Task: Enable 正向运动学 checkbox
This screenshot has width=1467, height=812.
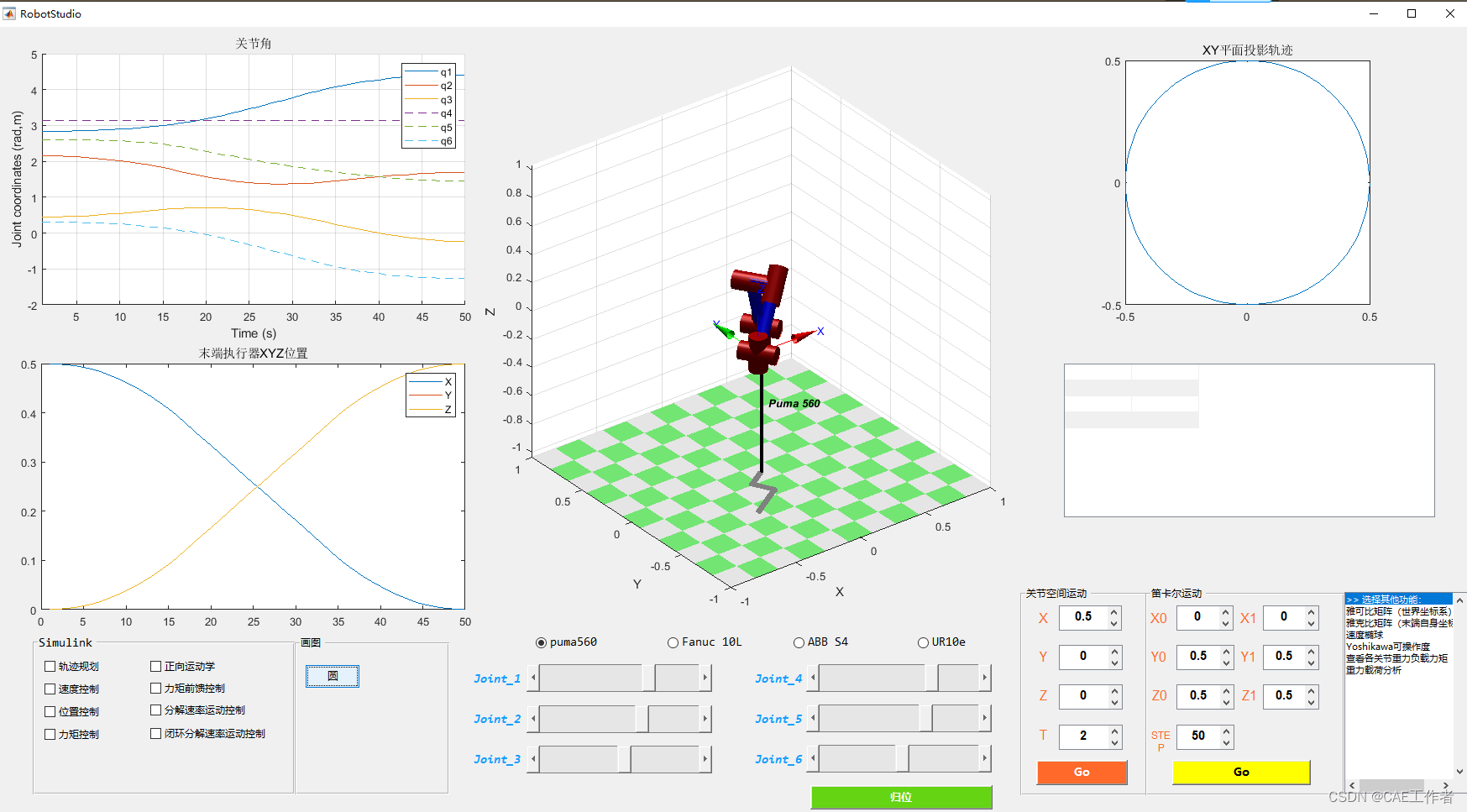Action: [x=155, y=666]
